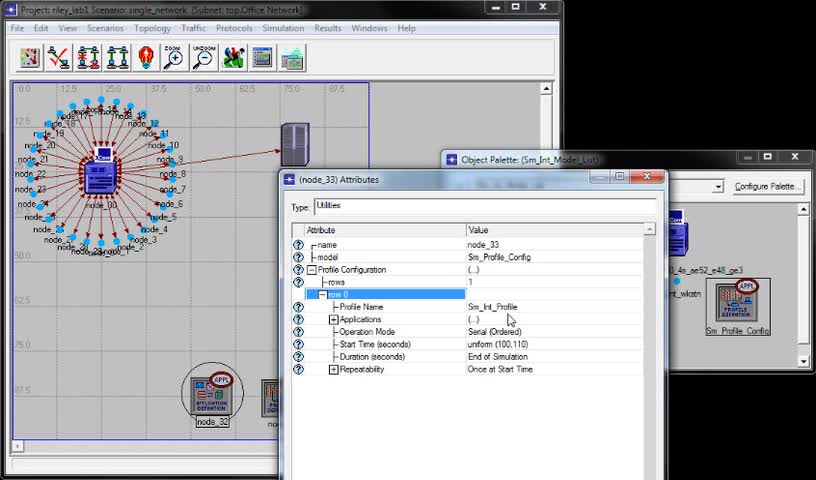Image resolution: width=816 pixels, height=480 pixels.
Task: Click the running man simulation icon
Action: 233,58
